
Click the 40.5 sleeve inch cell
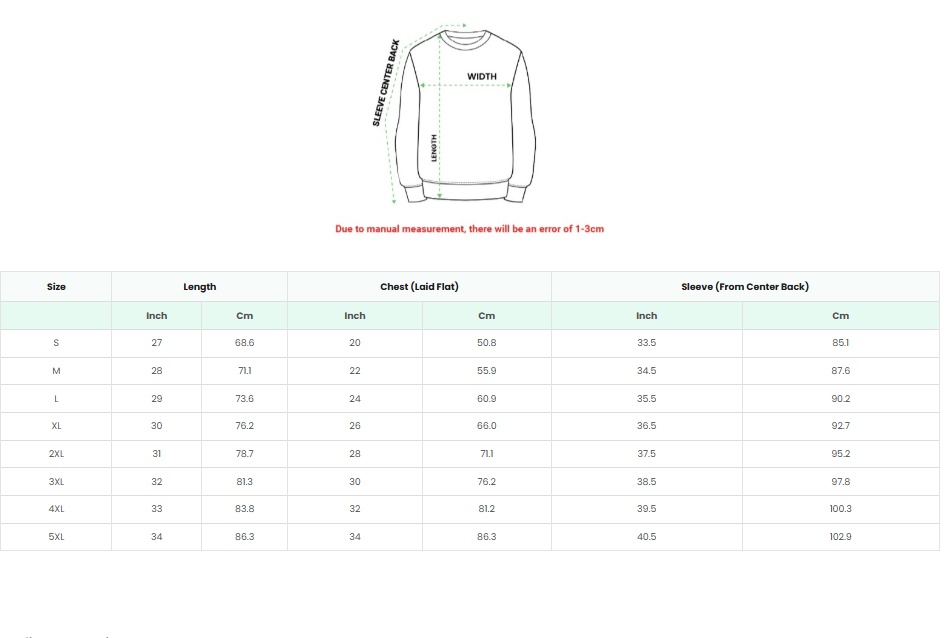click(647, 537)
